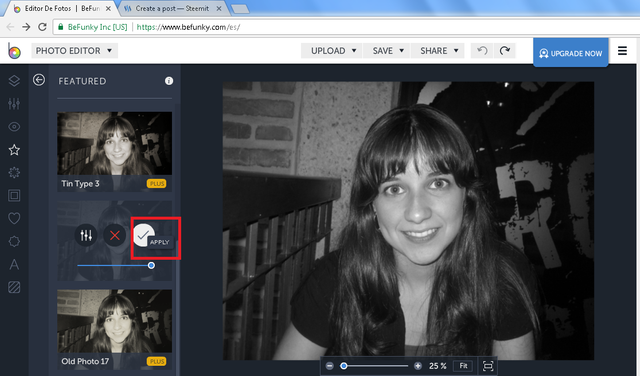The height and width of the screenshot is (376, 640).
Task: Open the hamburger main menu
Action: tap(622, 51)
